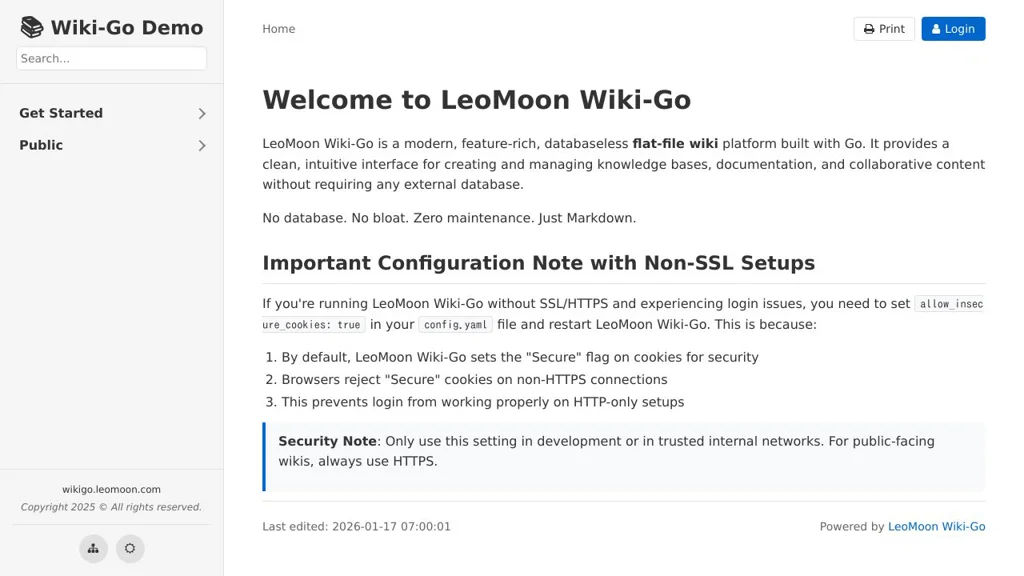Click the Wiki-Go Demo site title
1024x576 pixels.
(x=126, y=28)
